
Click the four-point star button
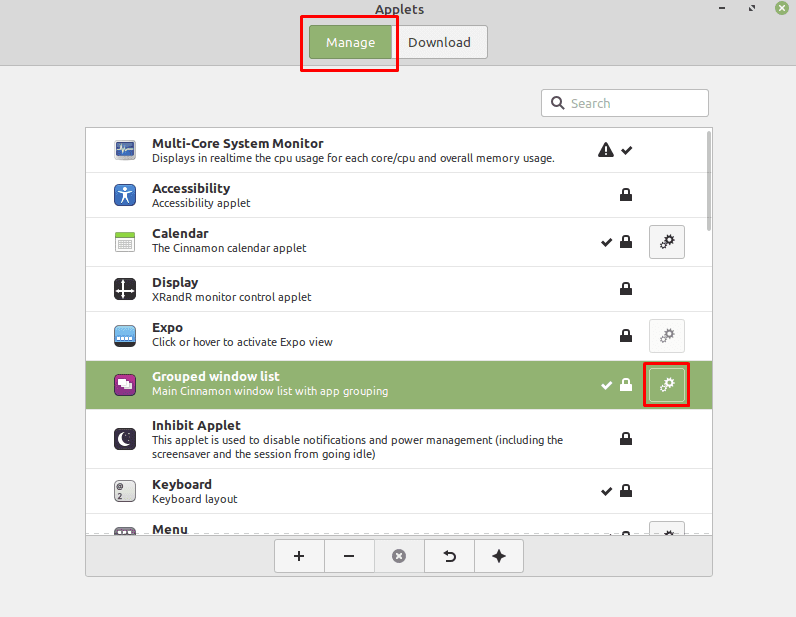click(x=499, y=556)
